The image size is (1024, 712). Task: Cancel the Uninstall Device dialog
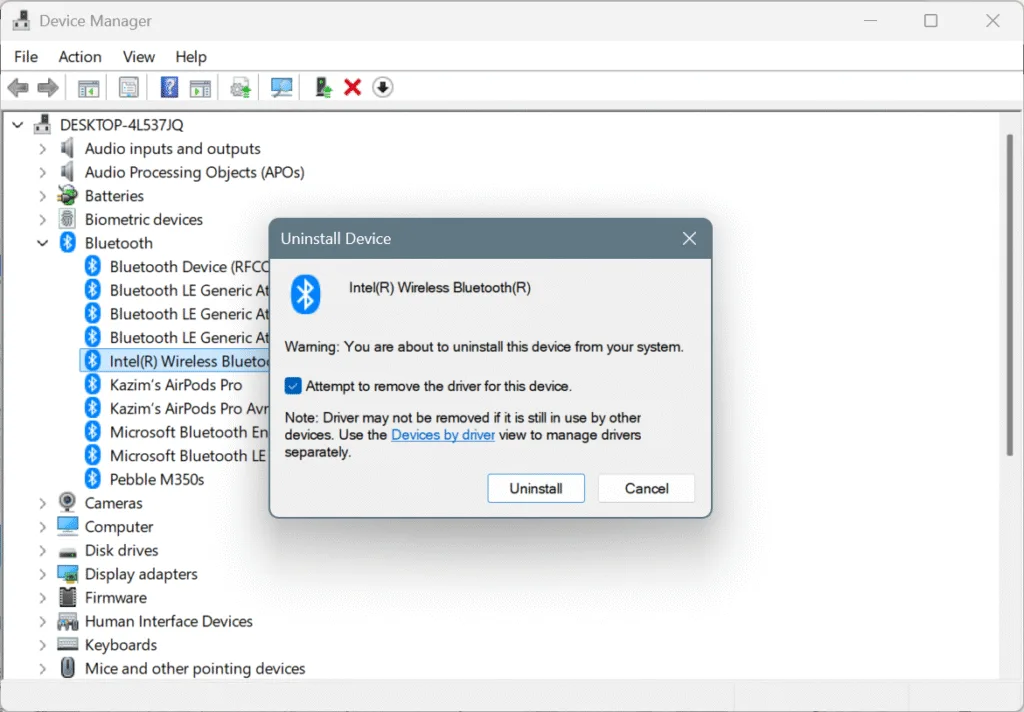coord(646,488)
